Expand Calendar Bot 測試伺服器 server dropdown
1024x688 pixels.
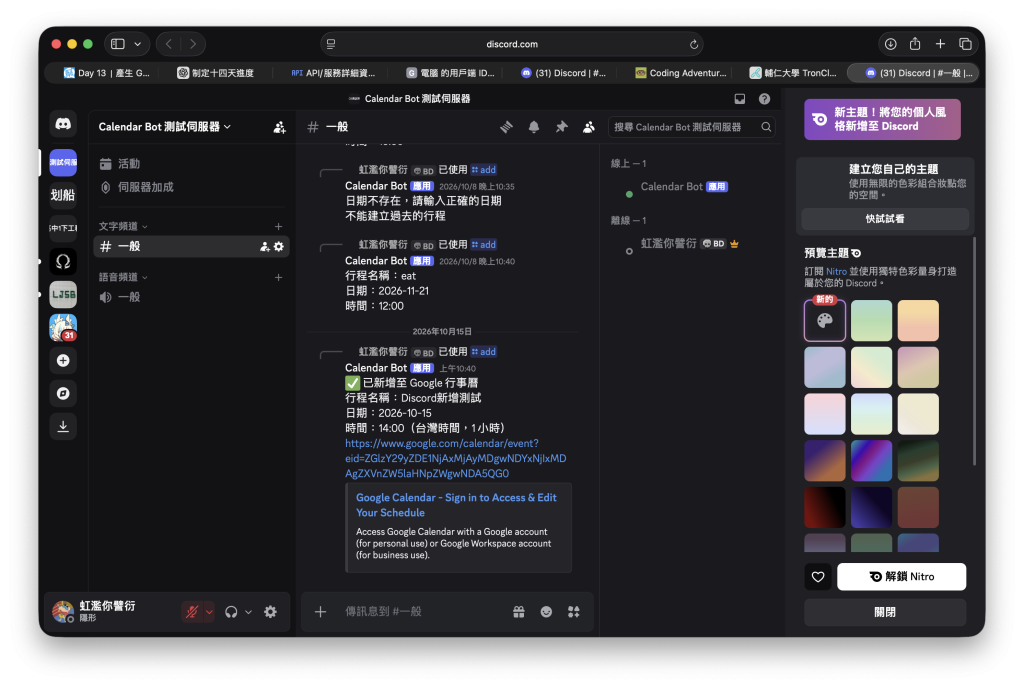165,127
